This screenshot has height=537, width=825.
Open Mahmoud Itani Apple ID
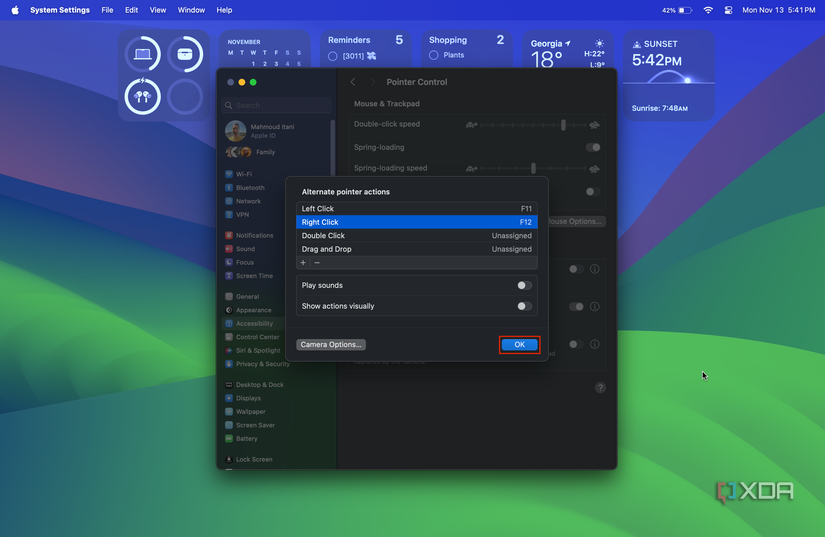[x=260, y=131]
